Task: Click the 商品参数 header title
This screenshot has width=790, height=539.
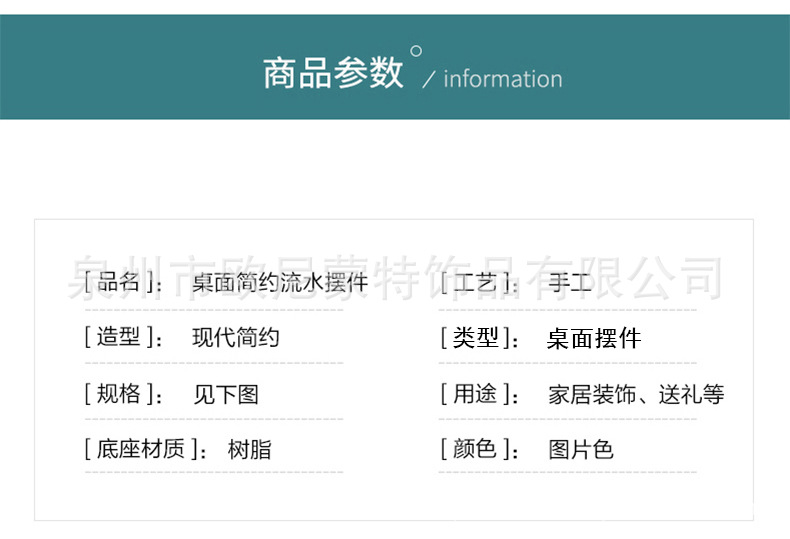Action: point(333,73)
